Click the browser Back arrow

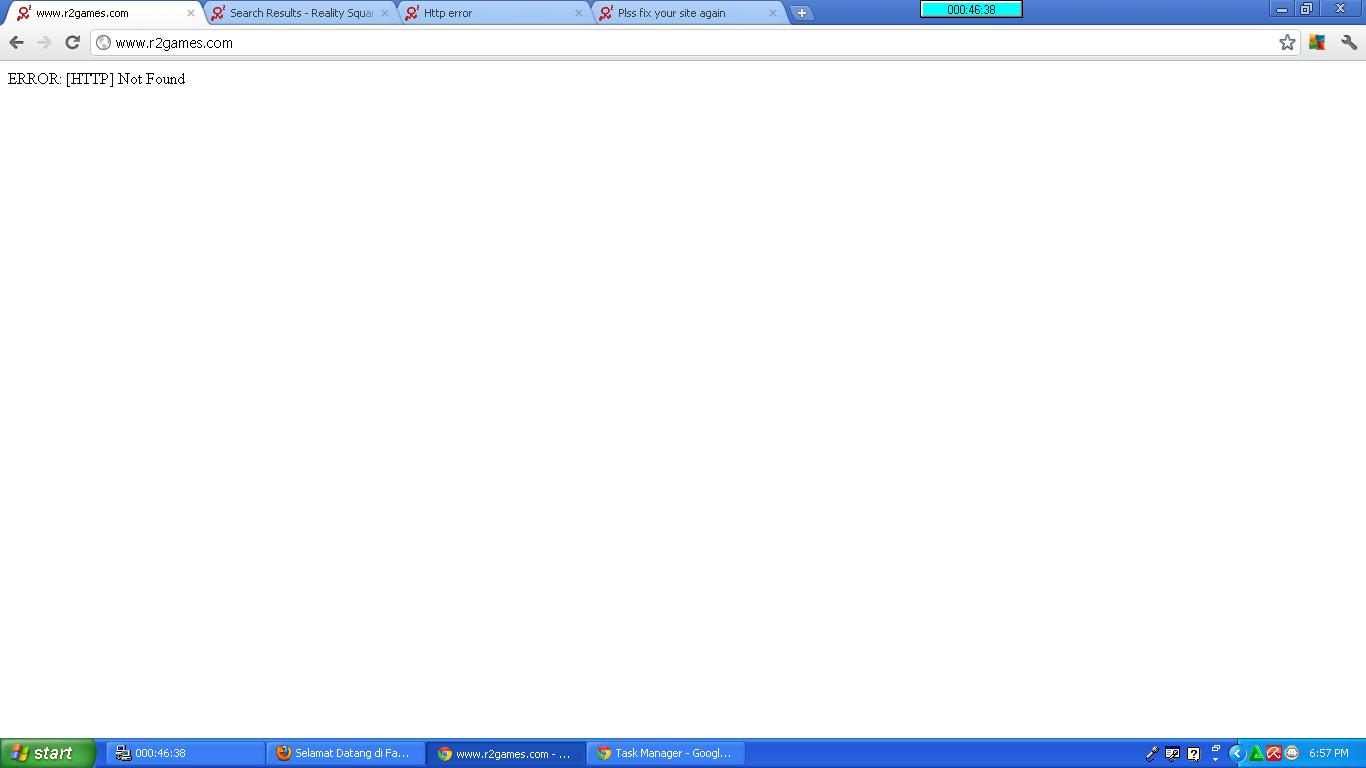[x=16, y=42]
